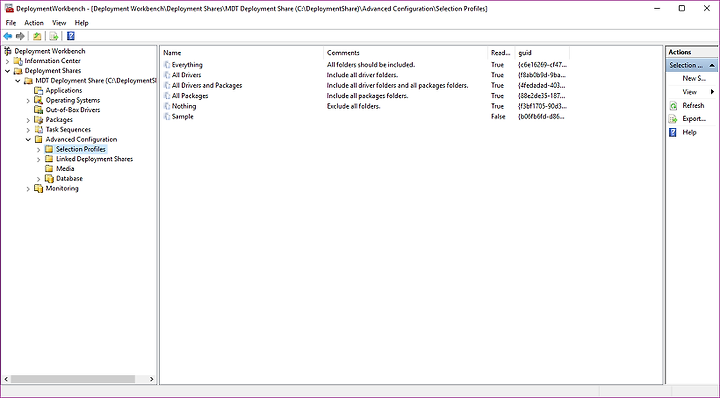Expand the Selection Profiles node
The height and width of the screenshot is (398, 720).
[39, 150]
